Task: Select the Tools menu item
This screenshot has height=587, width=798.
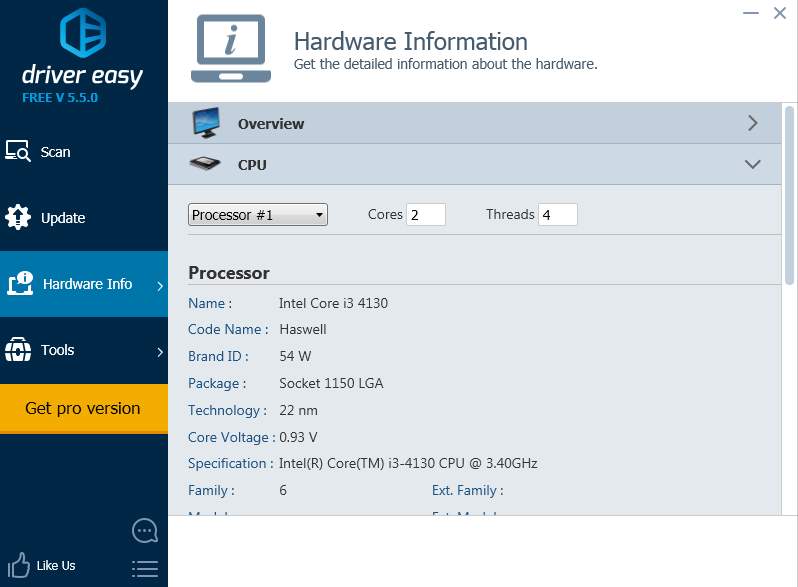Action: click(x=84, y=350)
